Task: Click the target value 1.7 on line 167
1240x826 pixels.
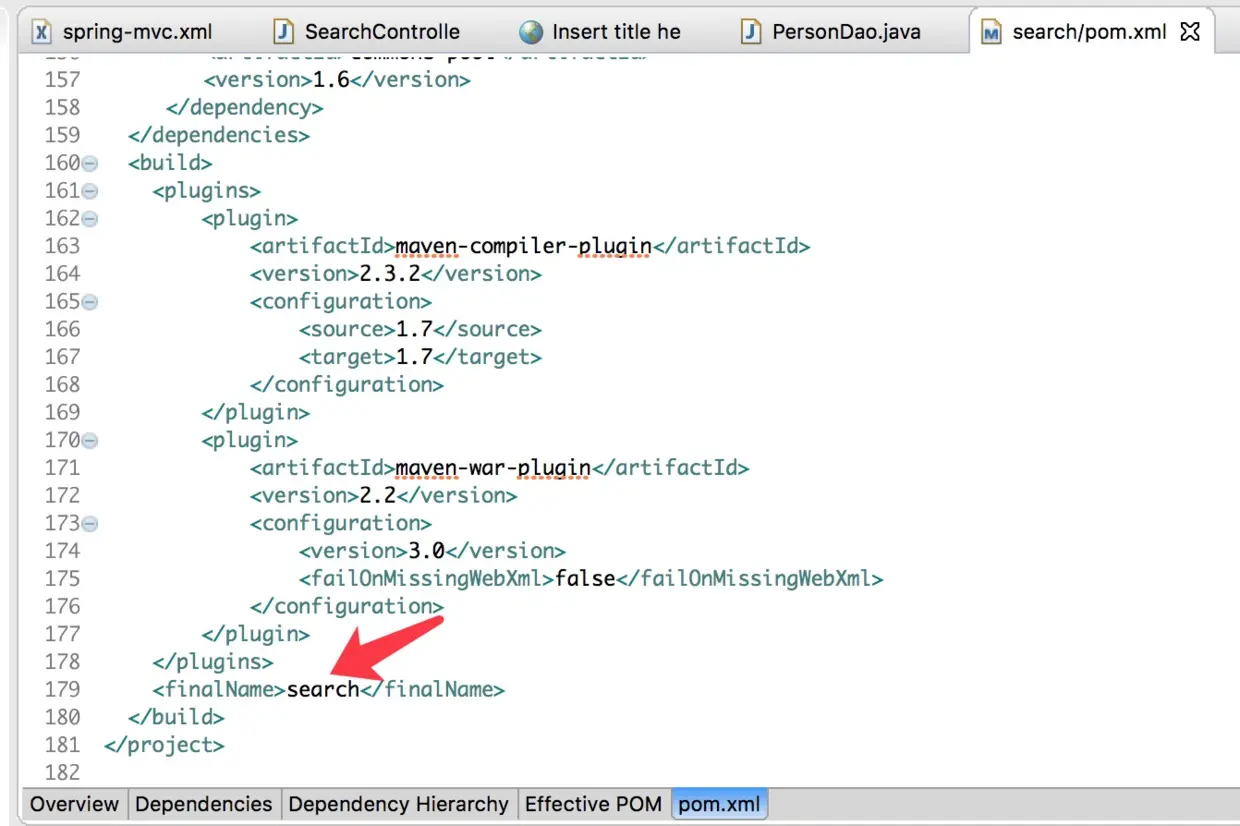Action: (x=414, y=357)
